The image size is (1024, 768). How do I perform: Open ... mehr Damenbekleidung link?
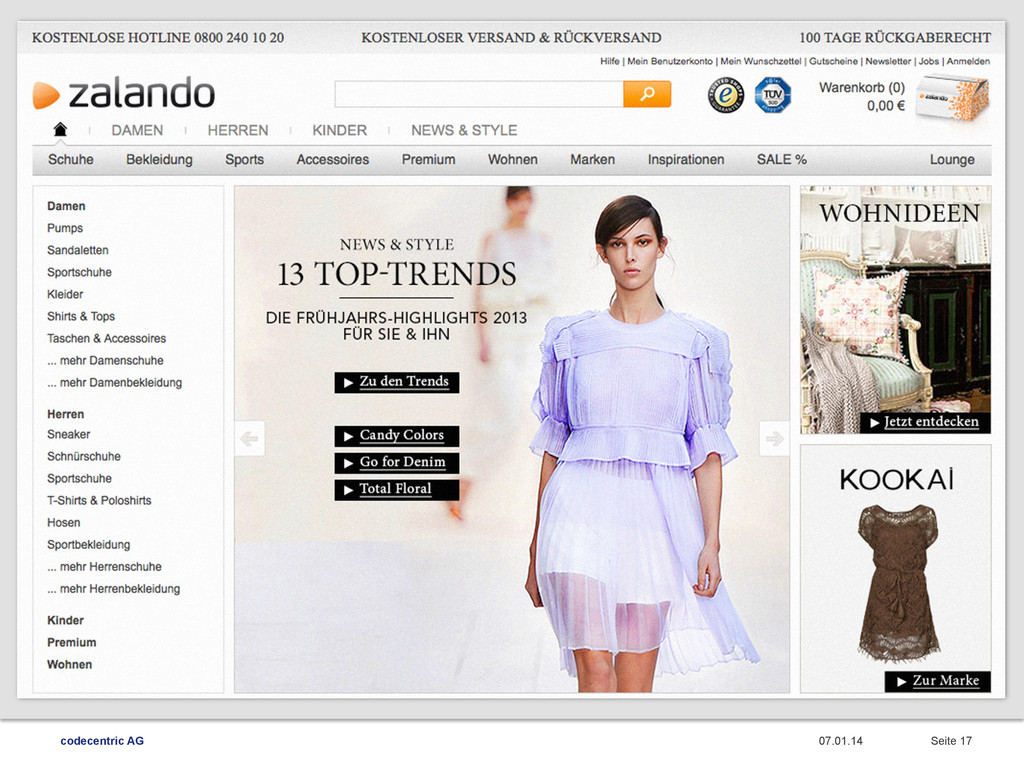click(114, 383)
